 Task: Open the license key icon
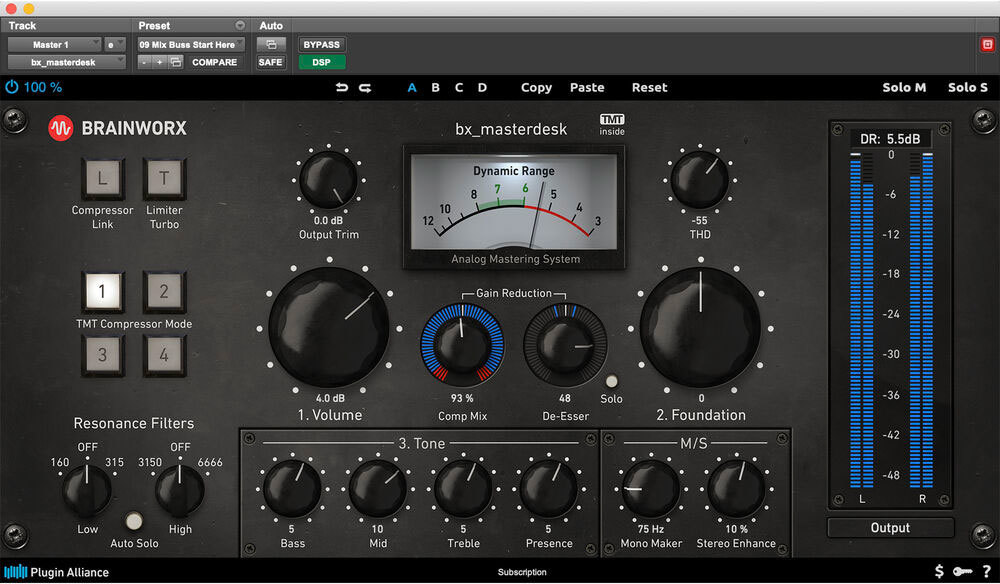(x=962, y=571)
